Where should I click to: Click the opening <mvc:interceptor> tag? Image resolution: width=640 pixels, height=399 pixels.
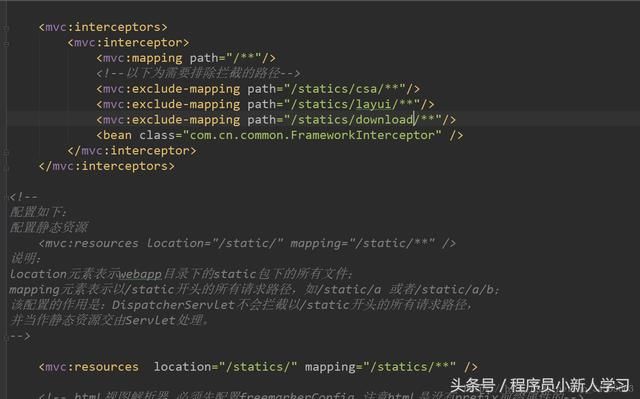click(x=129, y=43)
